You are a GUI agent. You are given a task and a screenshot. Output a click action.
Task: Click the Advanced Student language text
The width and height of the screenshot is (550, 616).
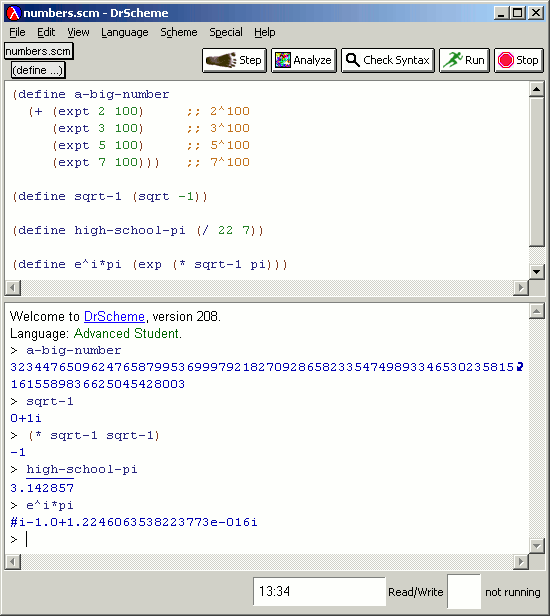(128, 334)
